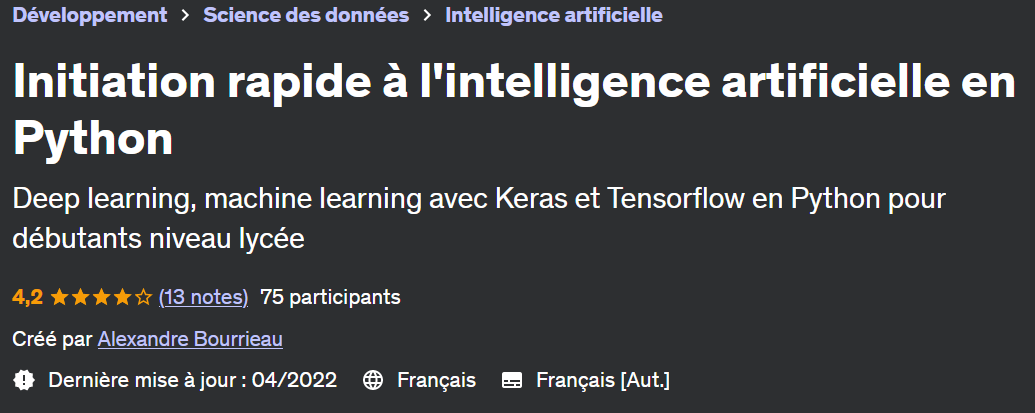The image size is (1035, 413).
Task: Open Intelligence artificielle breadcrumb link
Action: (554, 15)
